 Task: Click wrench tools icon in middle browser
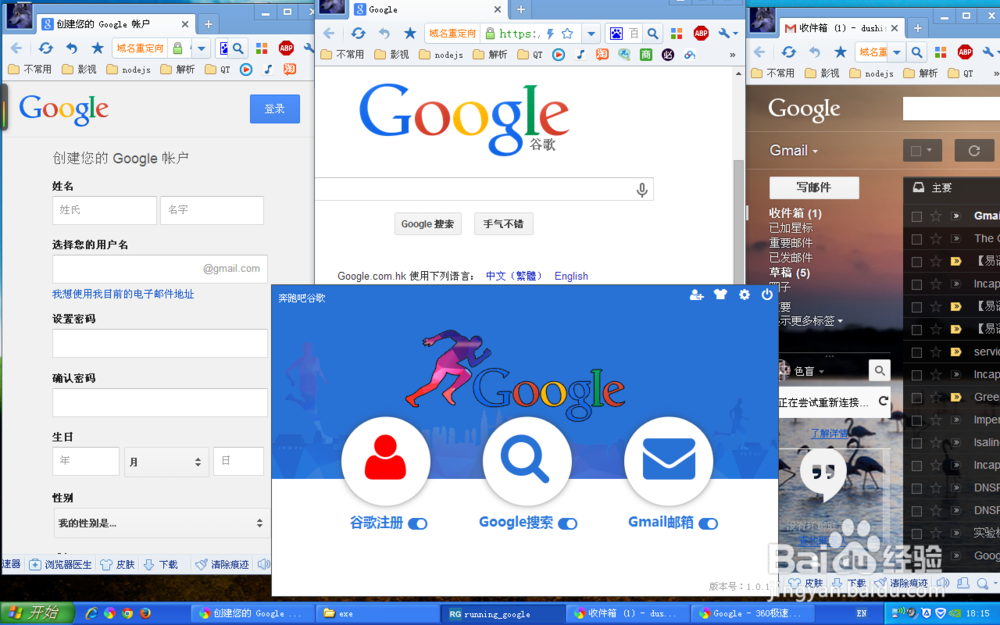(724, 33)
